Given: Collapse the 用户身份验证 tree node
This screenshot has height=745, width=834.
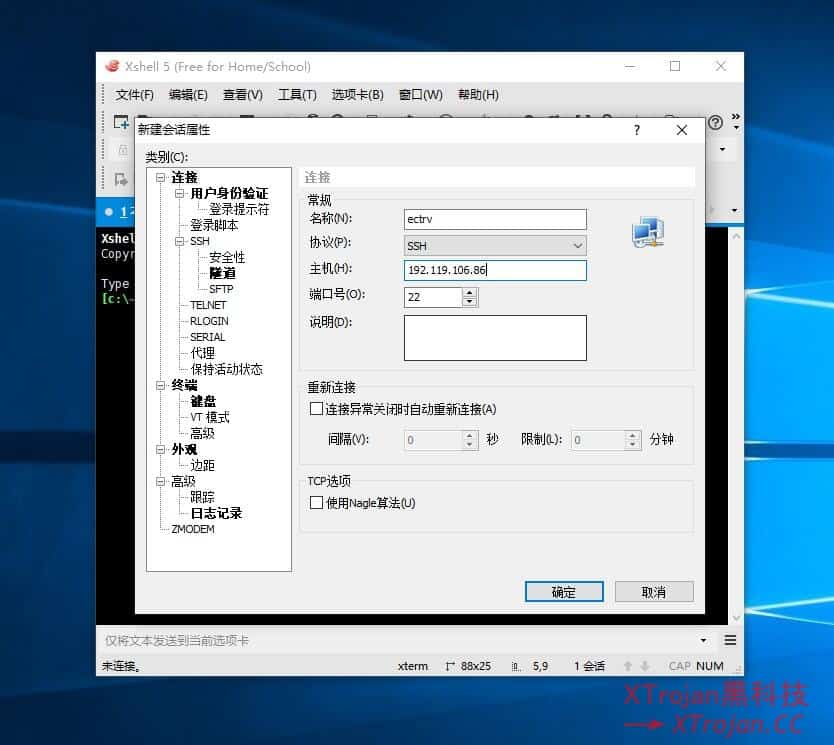Looking at the screenshot, I should tap(179, 194).
